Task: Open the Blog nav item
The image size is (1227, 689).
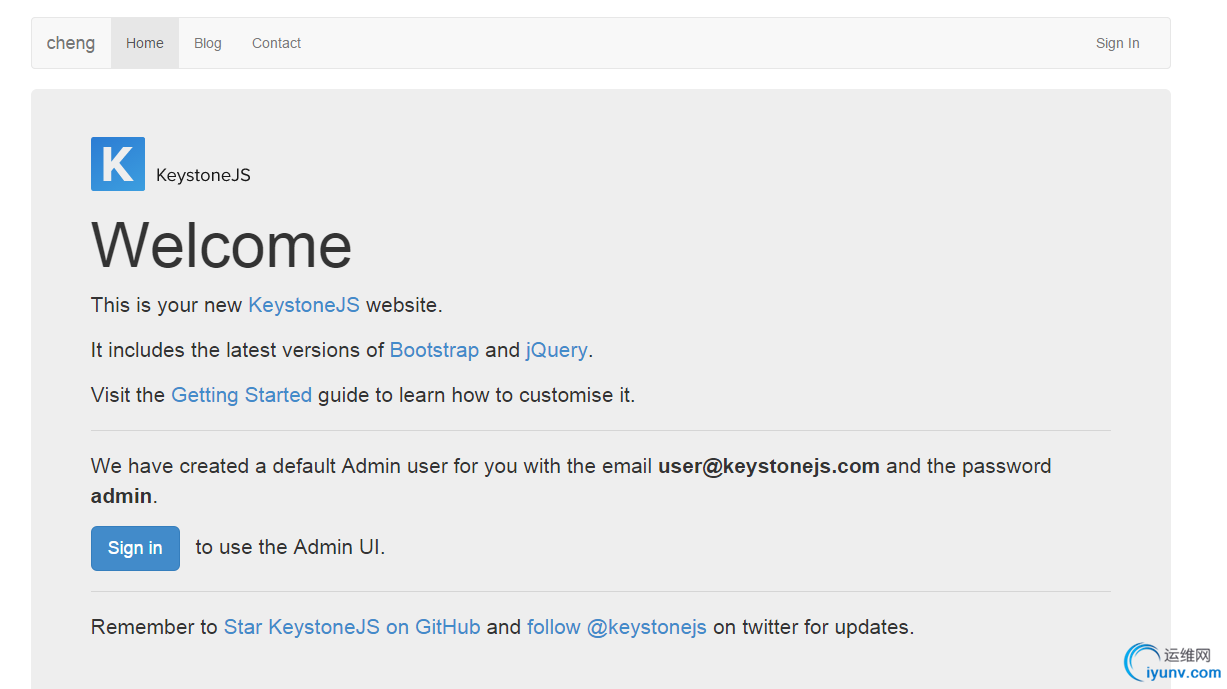Action: 208,43
